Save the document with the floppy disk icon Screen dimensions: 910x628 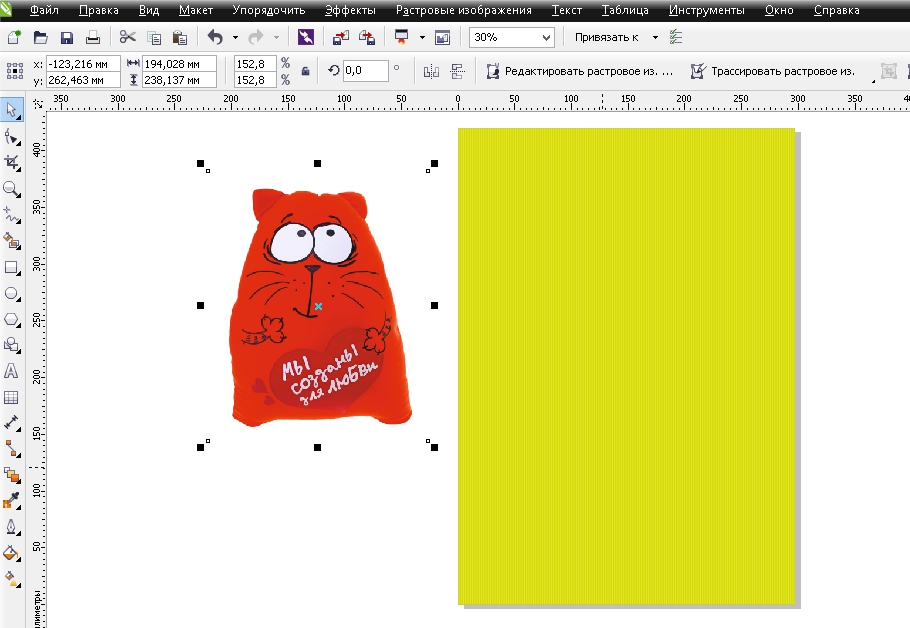click(x=67, y=38)
